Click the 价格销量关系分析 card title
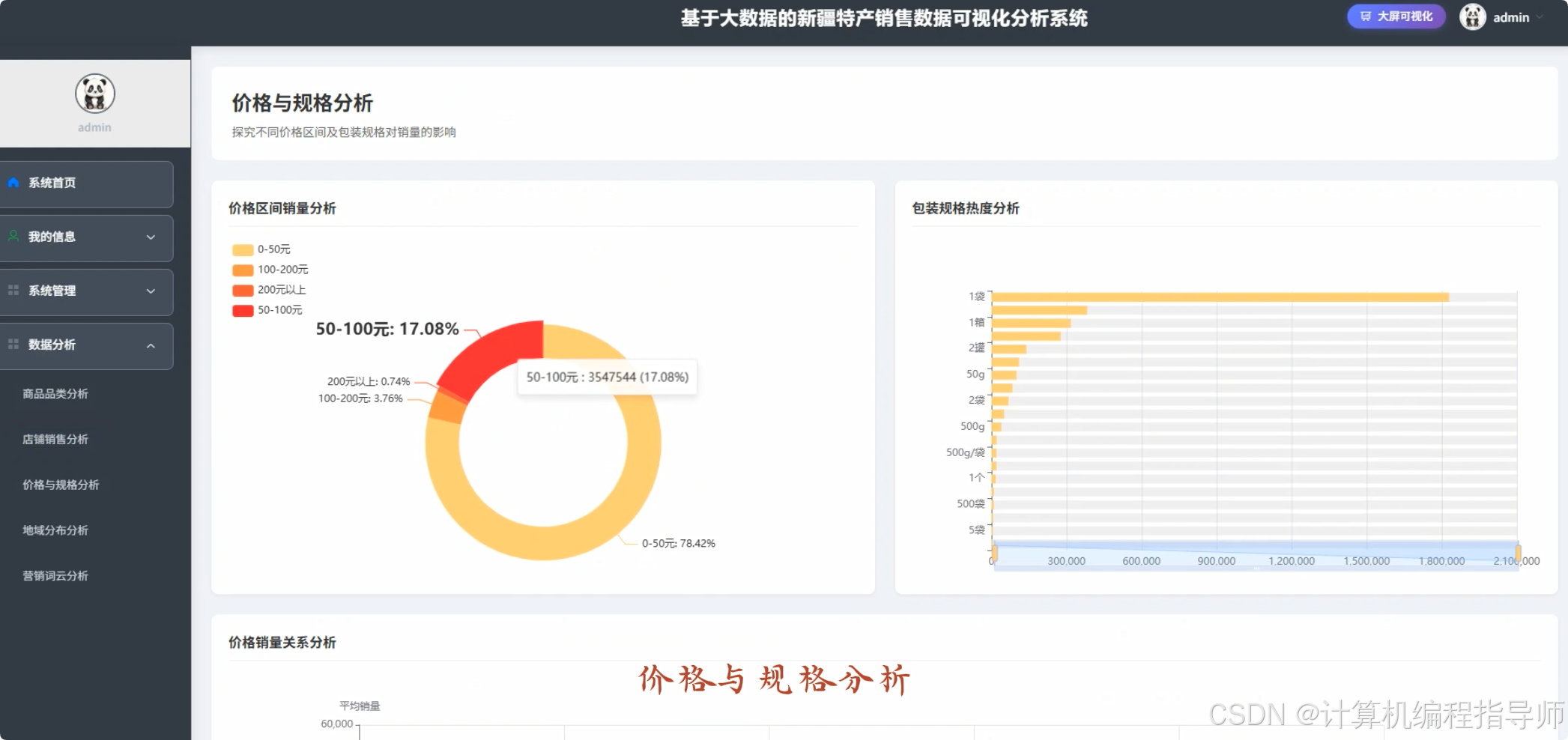 click(x=282, y=643)
